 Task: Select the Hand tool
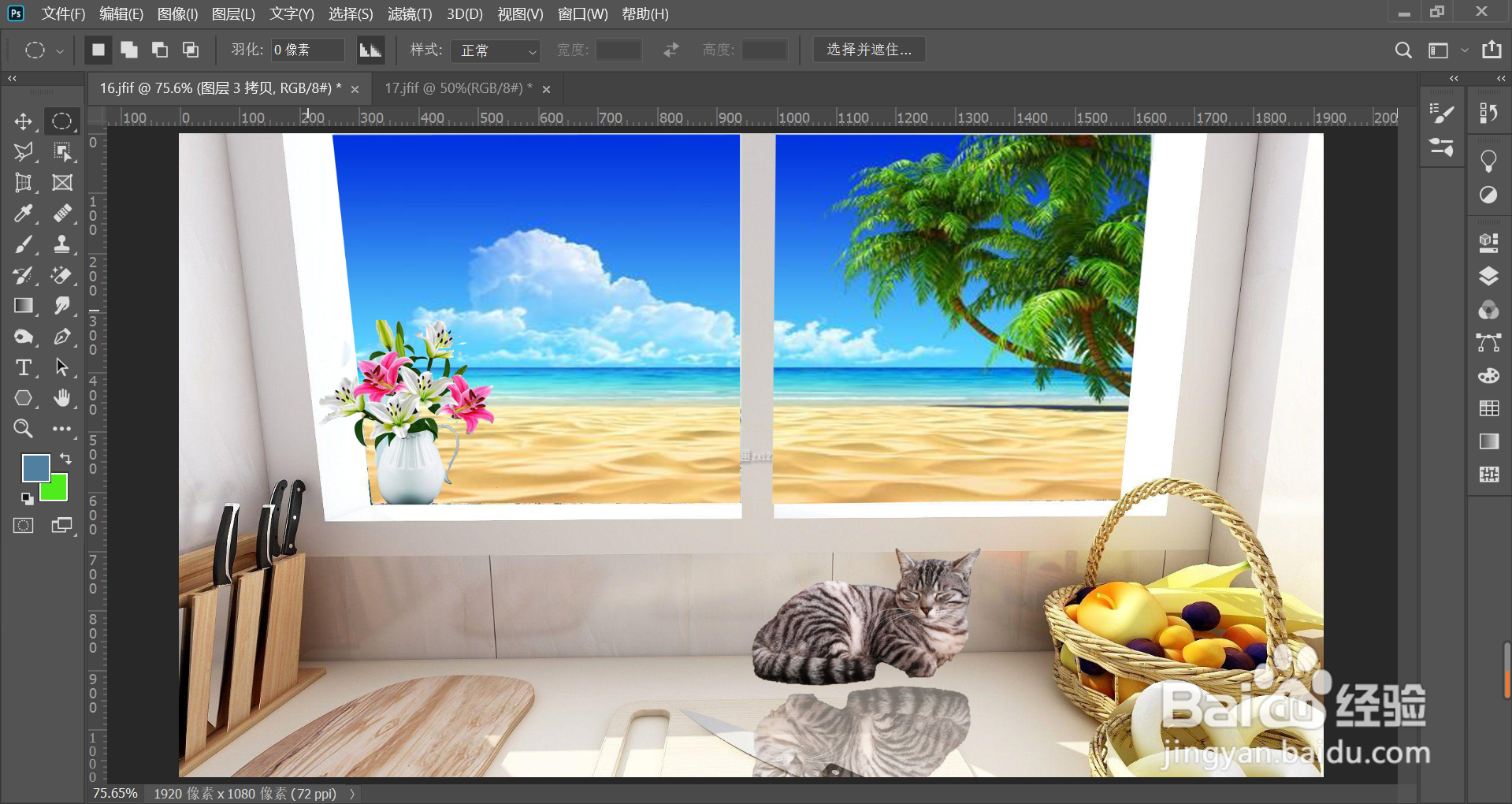(62, 398)
